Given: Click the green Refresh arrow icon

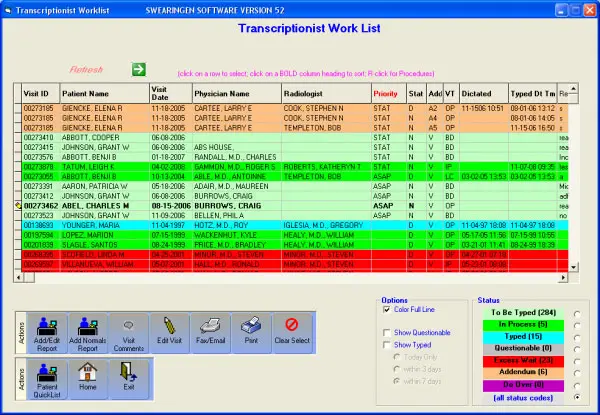Looking at the screenshot, I should (139, 69).
